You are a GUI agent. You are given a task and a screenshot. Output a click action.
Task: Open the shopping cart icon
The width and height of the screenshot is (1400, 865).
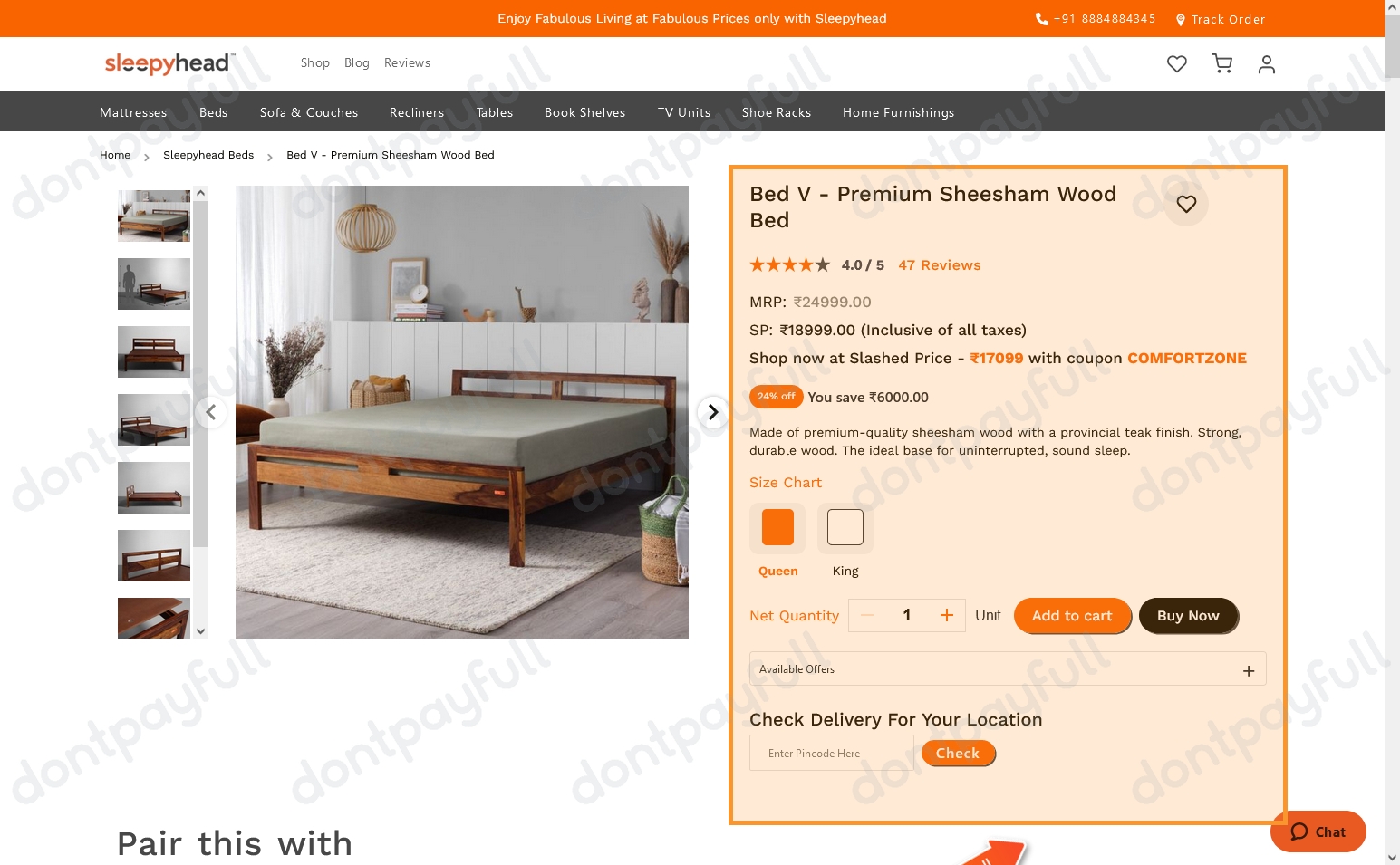tap(1221, 63)
